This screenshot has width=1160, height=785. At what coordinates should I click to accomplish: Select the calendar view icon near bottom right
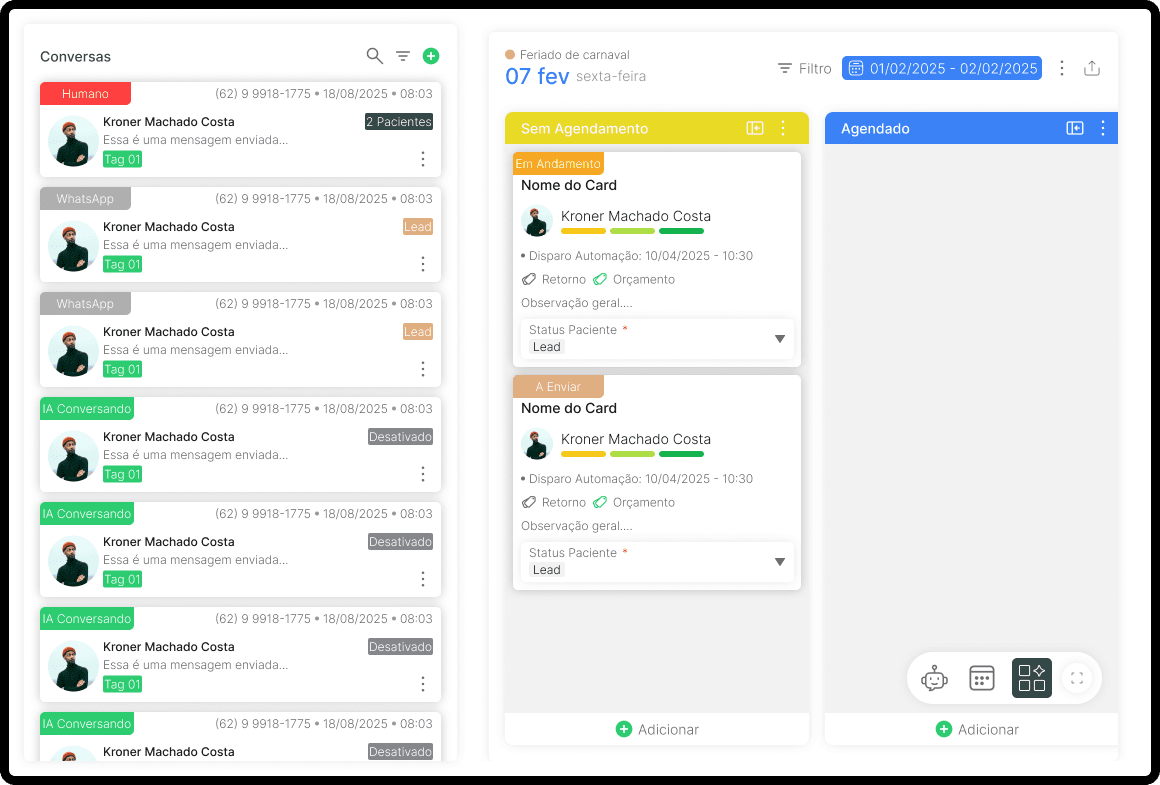(981, 678)
